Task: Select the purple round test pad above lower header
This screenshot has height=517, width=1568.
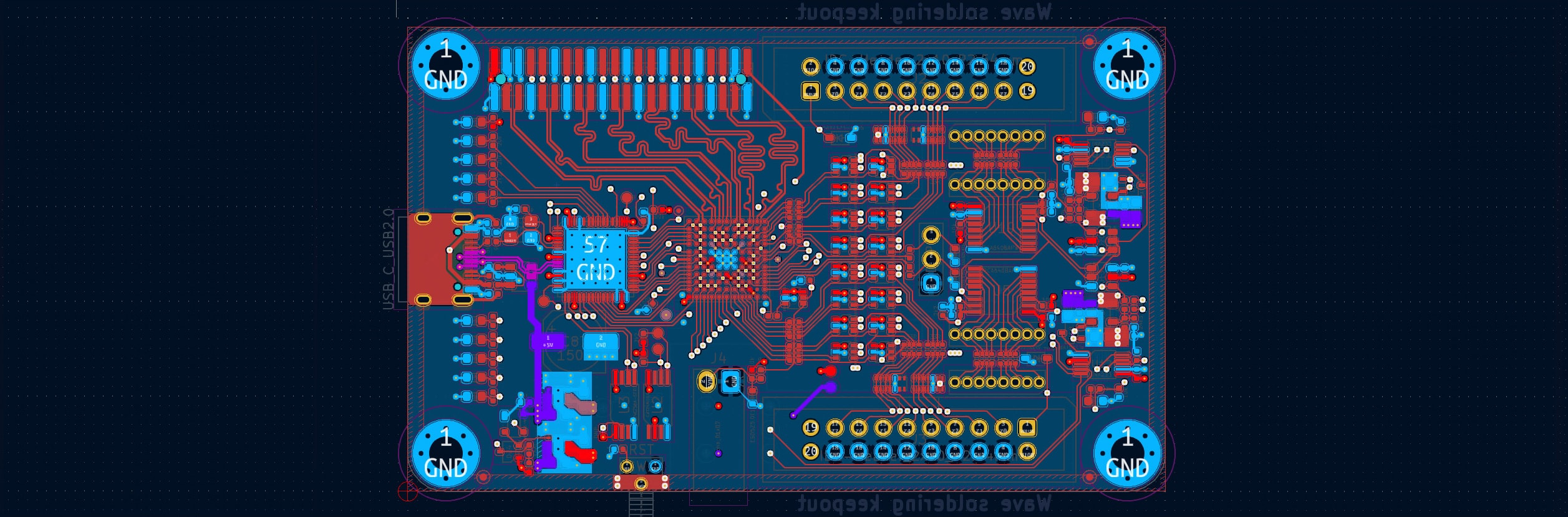Action: pyautogui.click(x=830, y=387)
